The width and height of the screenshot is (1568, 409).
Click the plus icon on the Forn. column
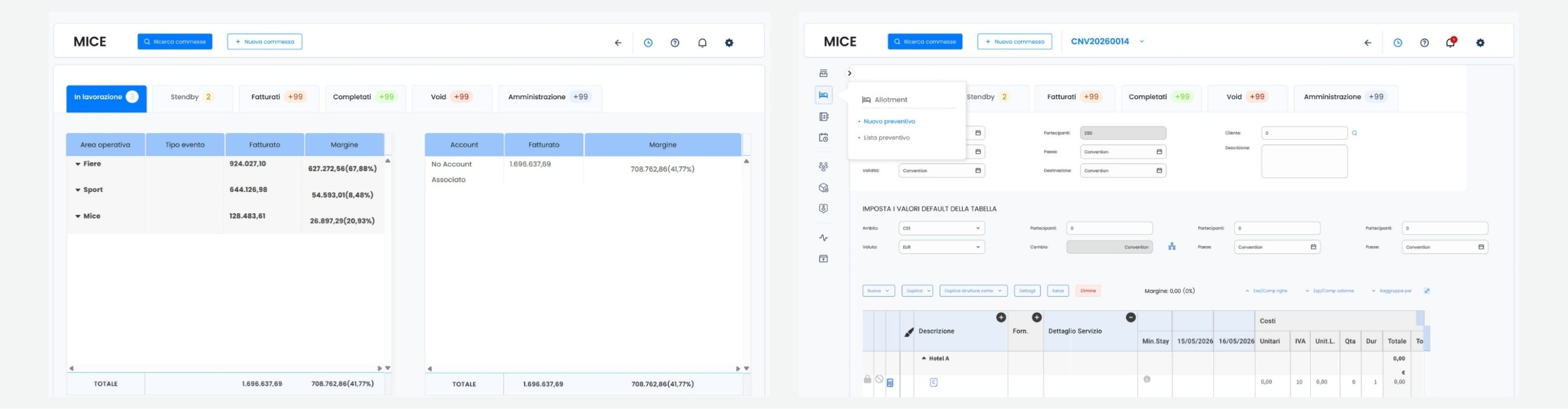click(x=1037, y=317)
